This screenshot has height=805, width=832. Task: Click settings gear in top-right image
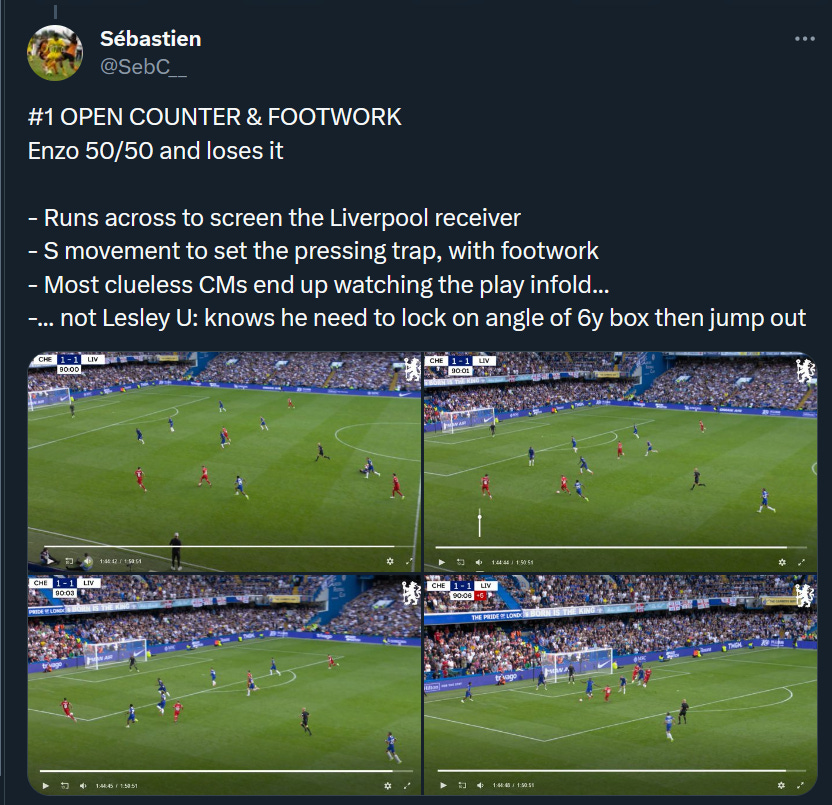coord(782,562)
